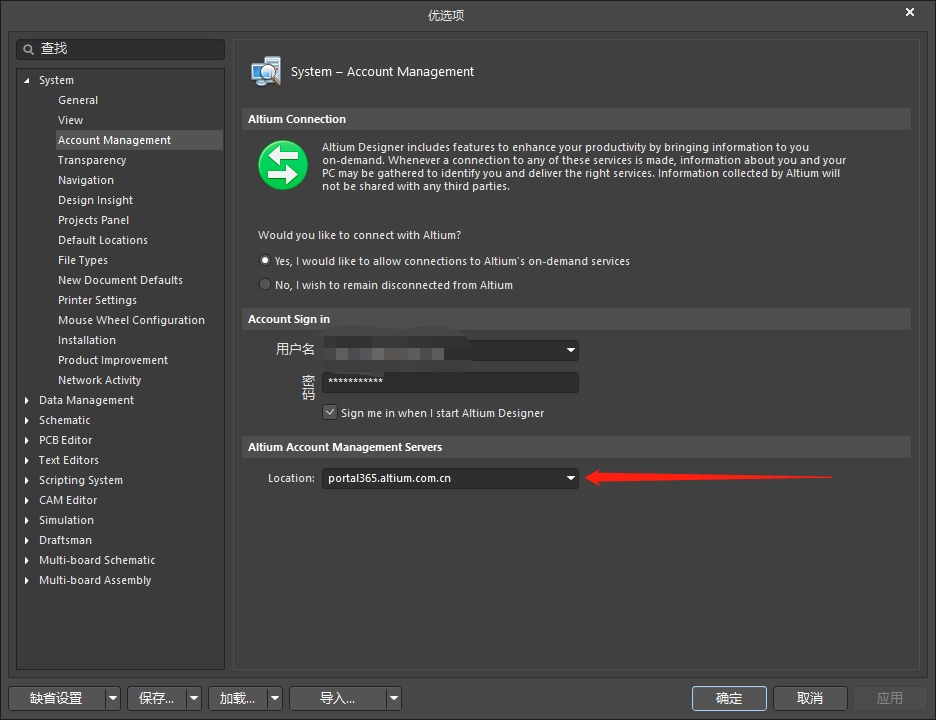
Task: Expand the Simulation node
Action: [27, 521]
